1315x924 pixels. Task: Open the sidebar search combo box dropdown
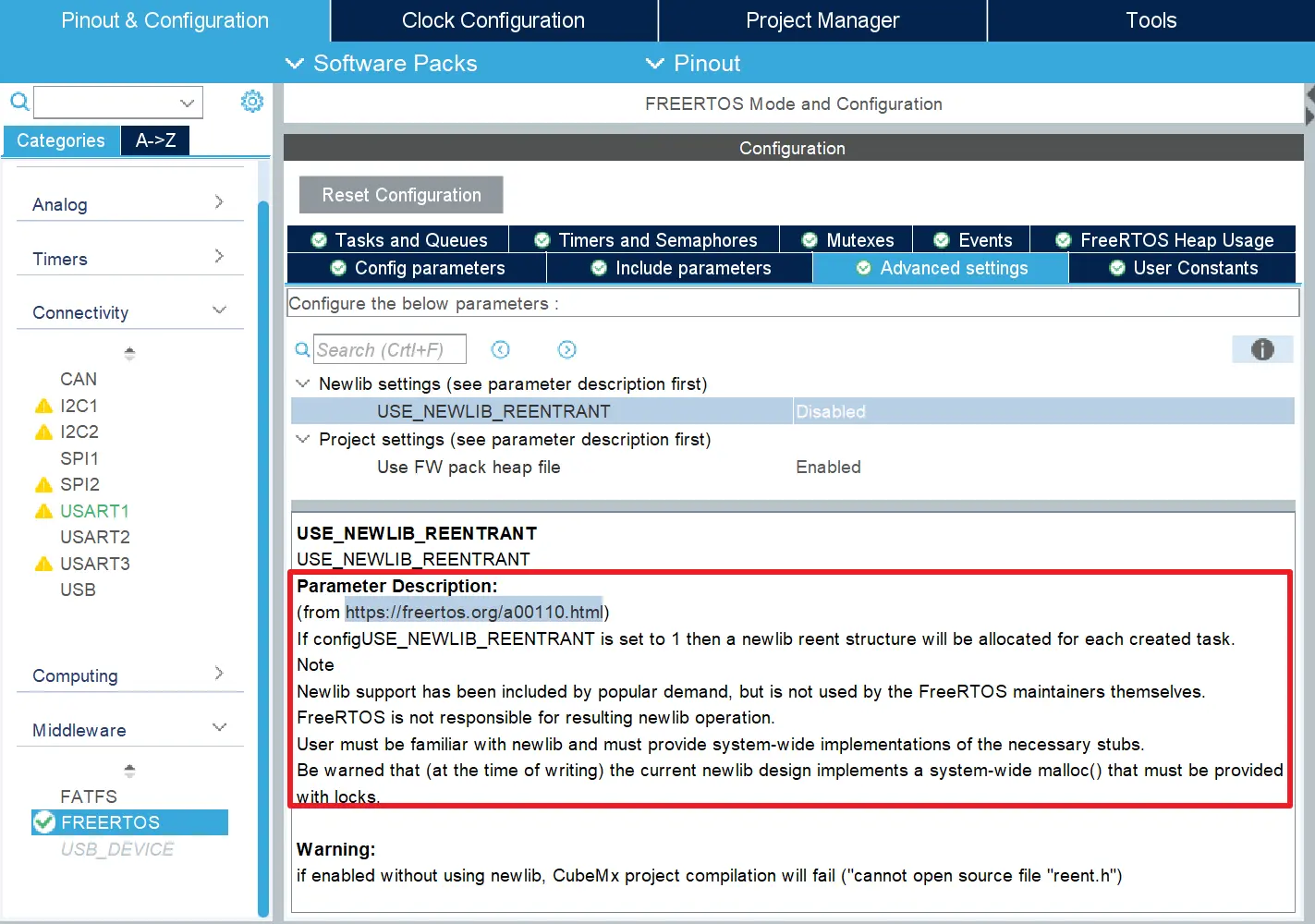(188, 103)
